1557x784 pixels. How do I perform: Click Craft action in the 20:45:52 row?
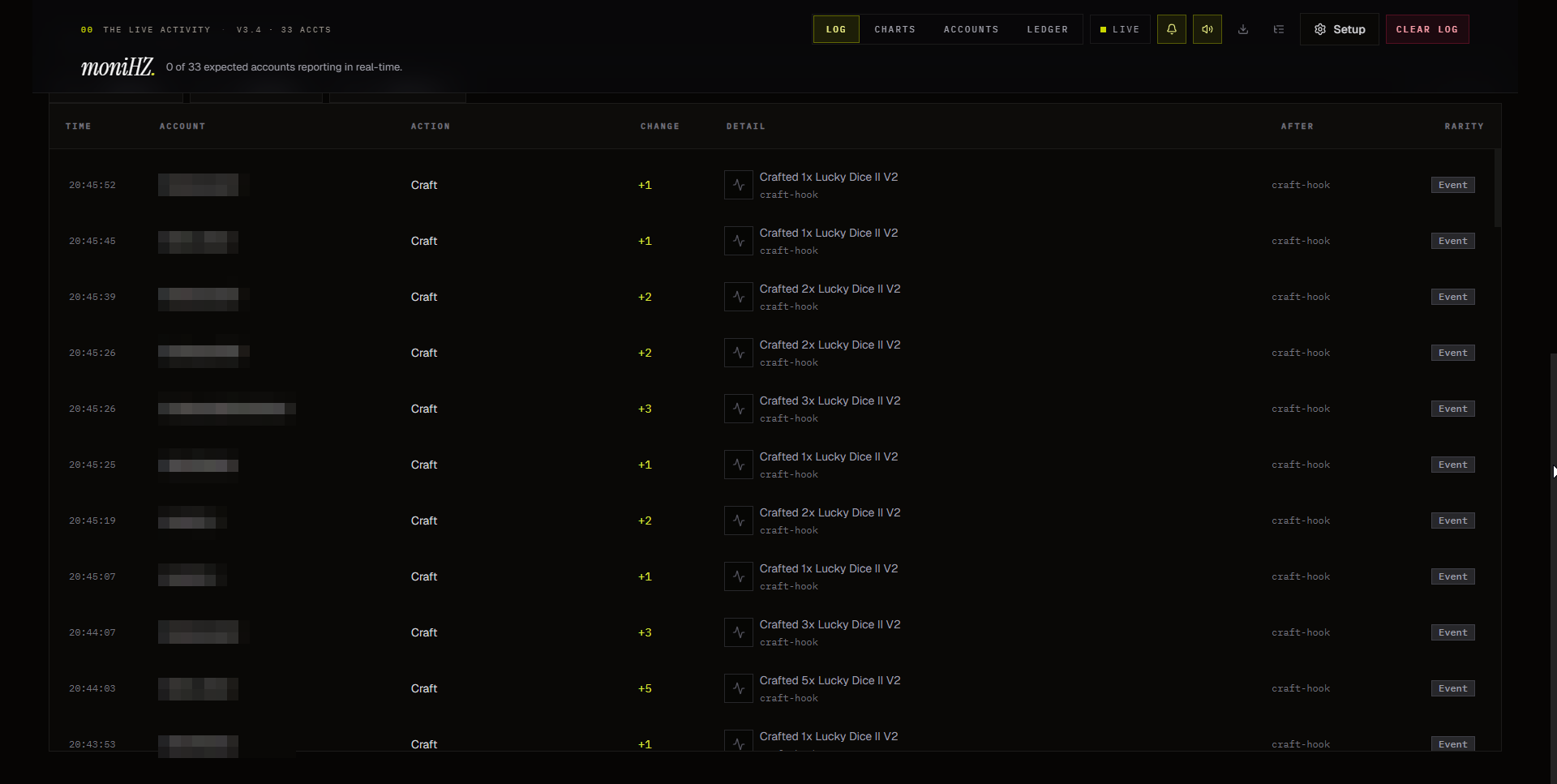point(423,185)
